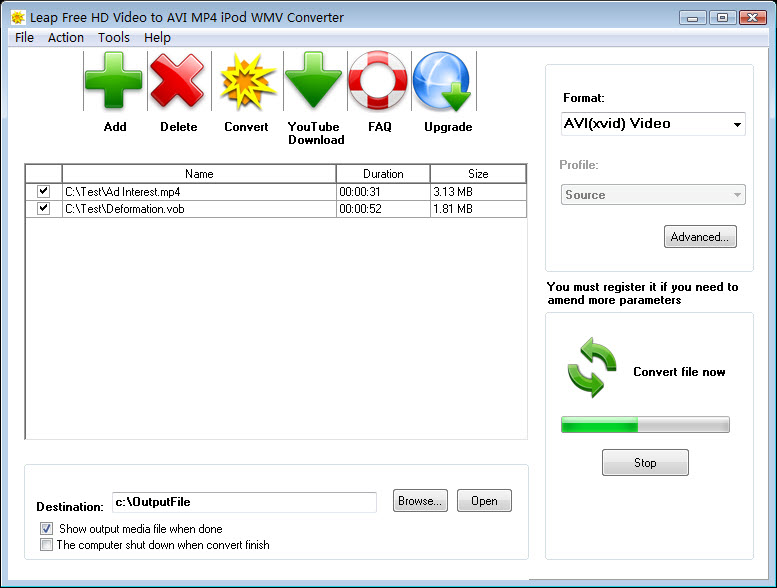
Task: Click the YouTube Download label text
Action: pos(316,133)
